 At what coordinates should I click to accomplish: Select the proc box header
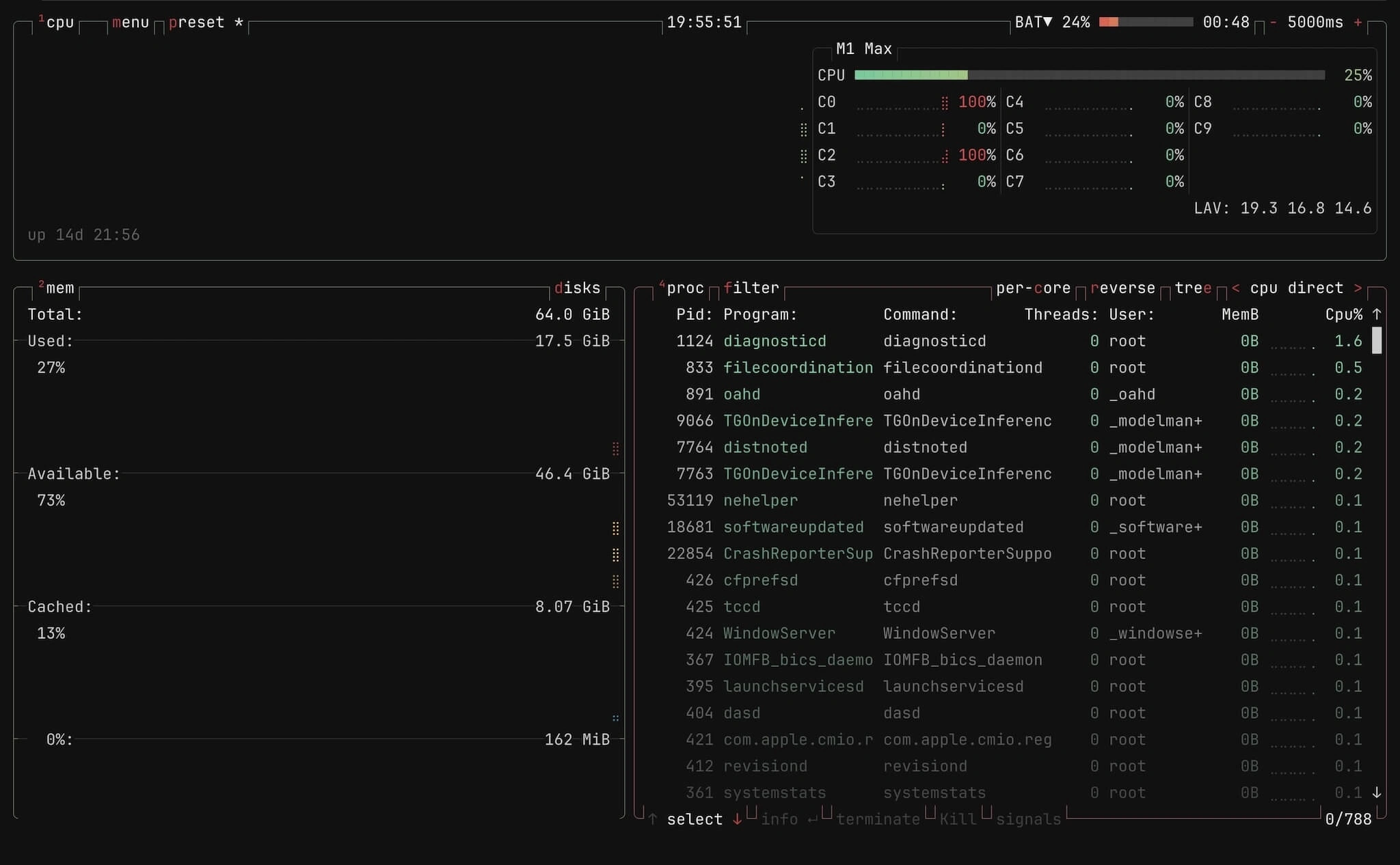686,288
